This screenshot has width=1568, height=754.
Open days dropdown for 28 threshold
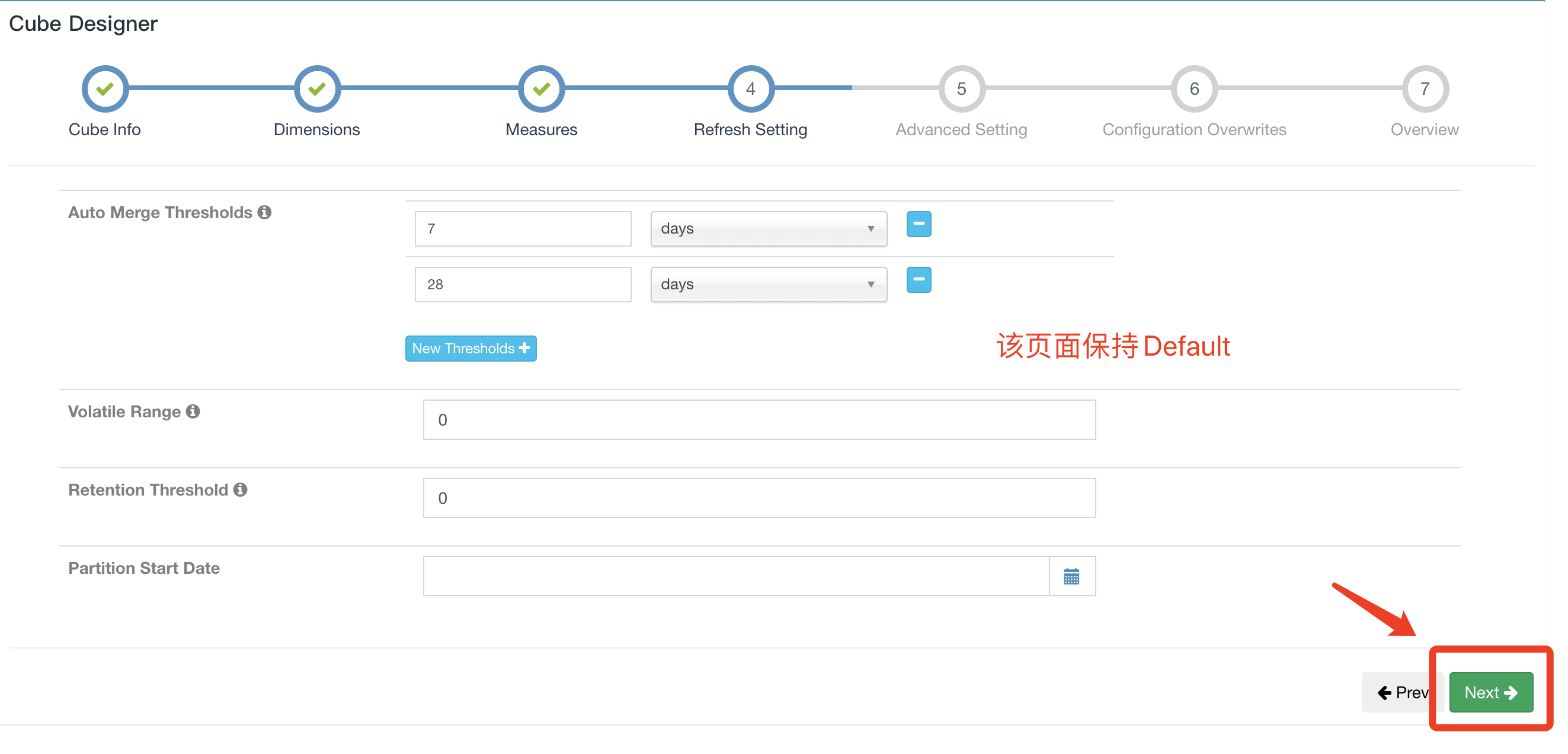[768, 285]
